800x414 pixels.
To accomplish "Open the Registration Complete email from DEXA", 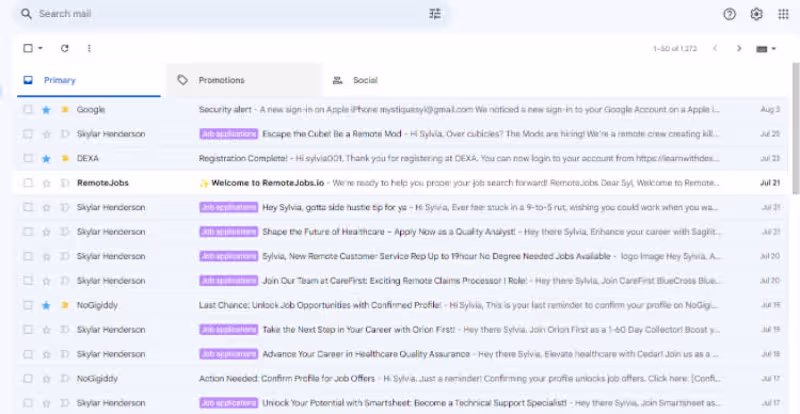I will [401, 158].
